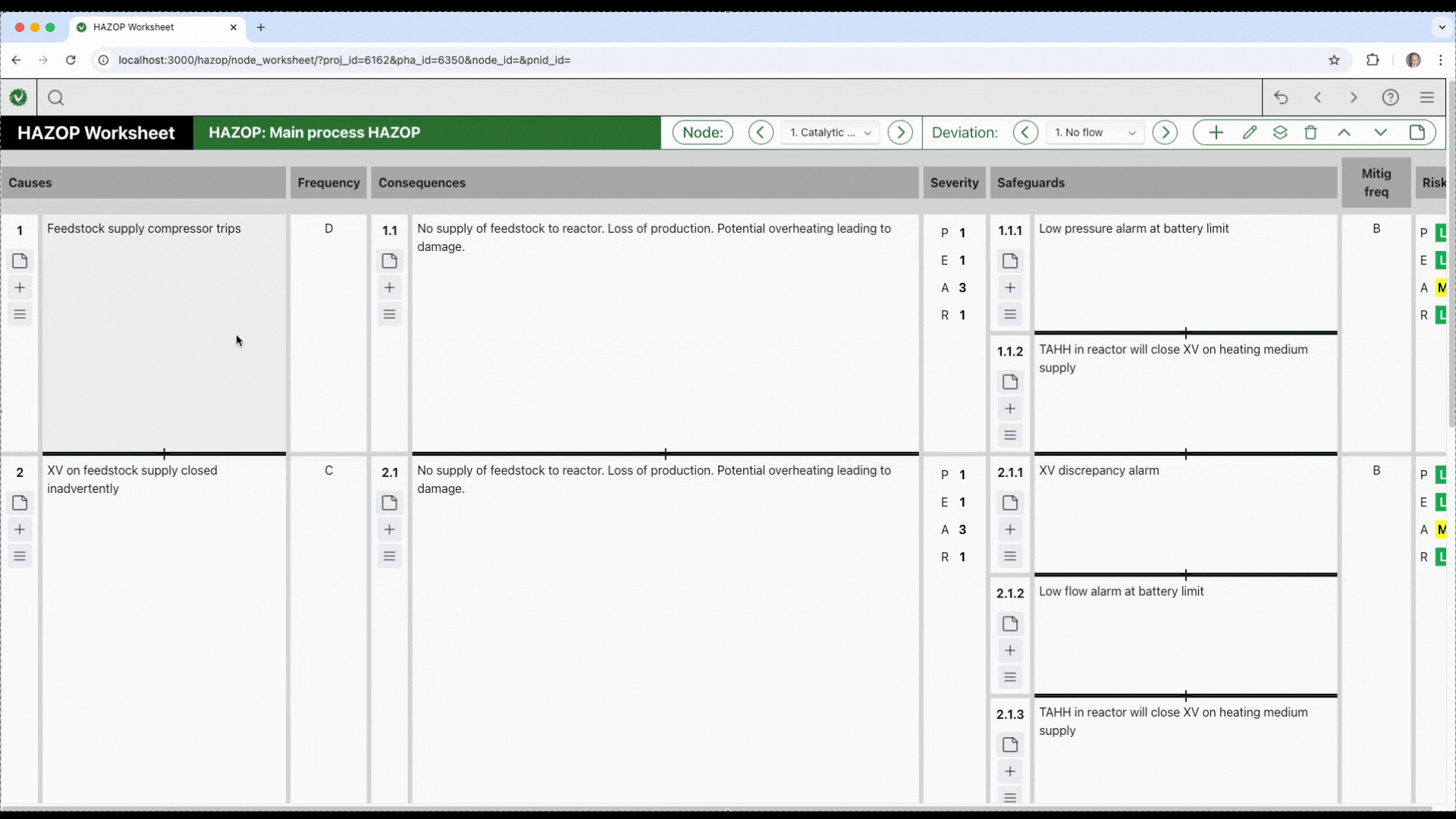
Task: Click the trash delete deviation icon
Action: point(1310,133)
